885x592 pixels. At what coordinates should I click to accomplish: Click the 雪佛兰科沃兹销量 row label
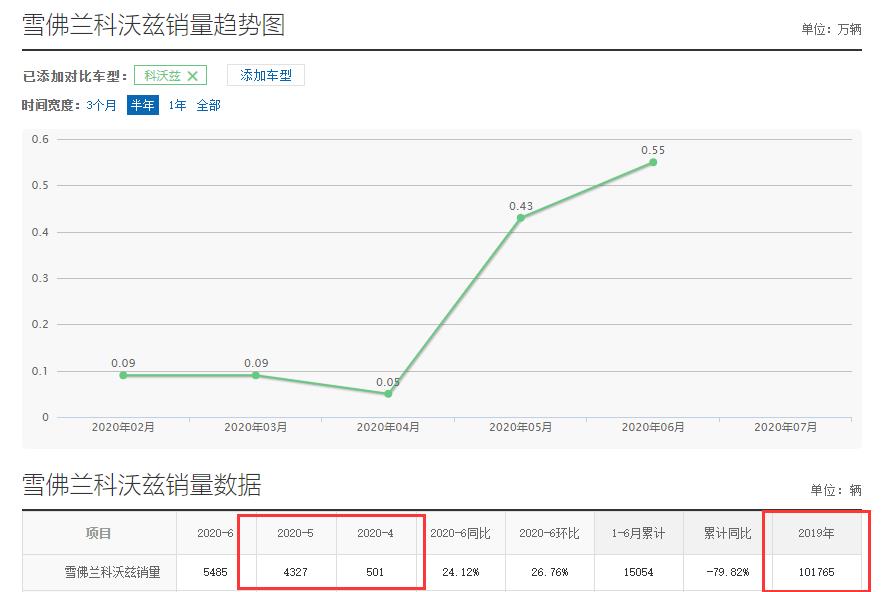[112, 572]
